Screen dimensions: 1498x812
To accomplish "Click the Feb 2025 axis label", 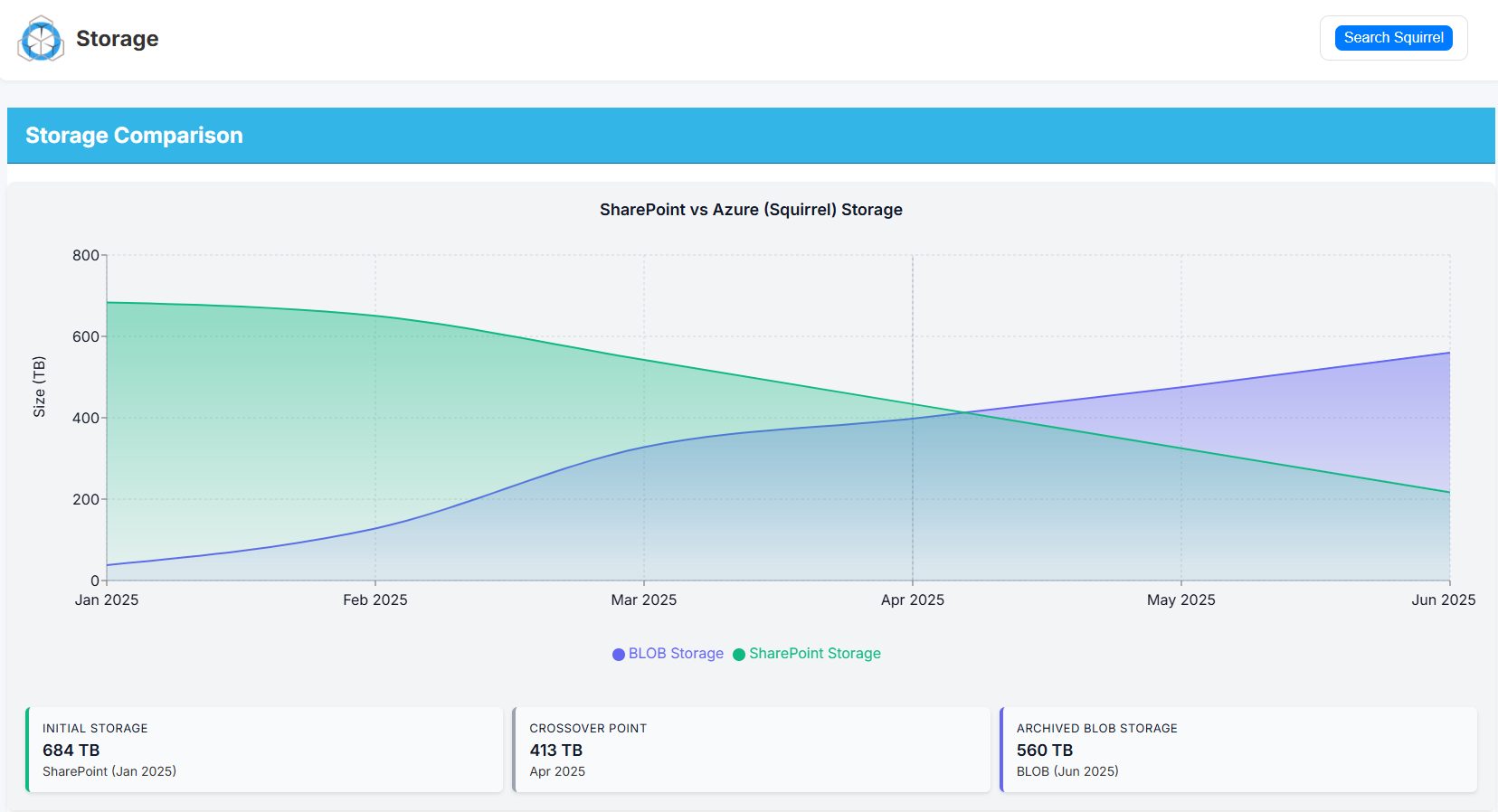I will [374, 600].
